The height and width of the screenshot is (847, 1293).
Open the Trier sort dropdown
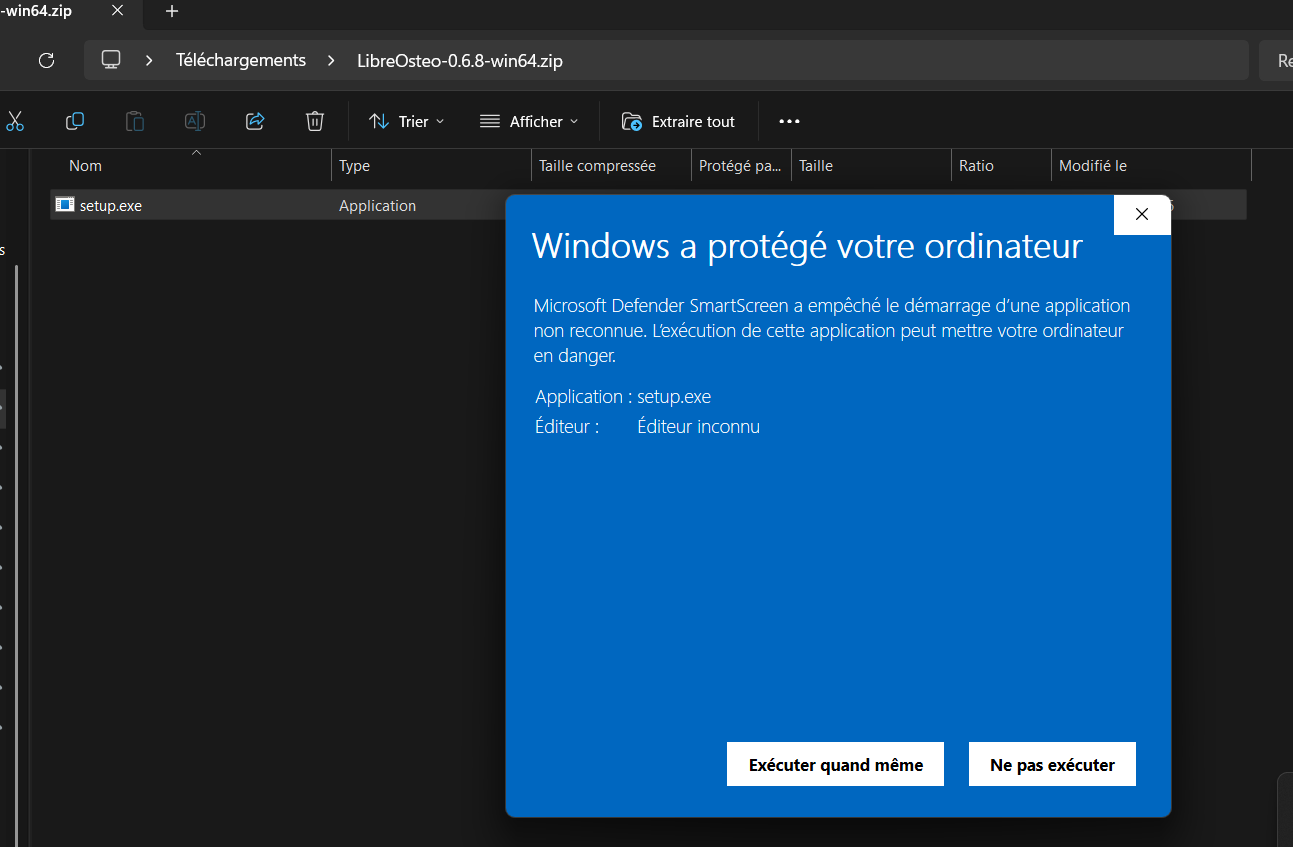pyautogui.click(x=406, y=121)
